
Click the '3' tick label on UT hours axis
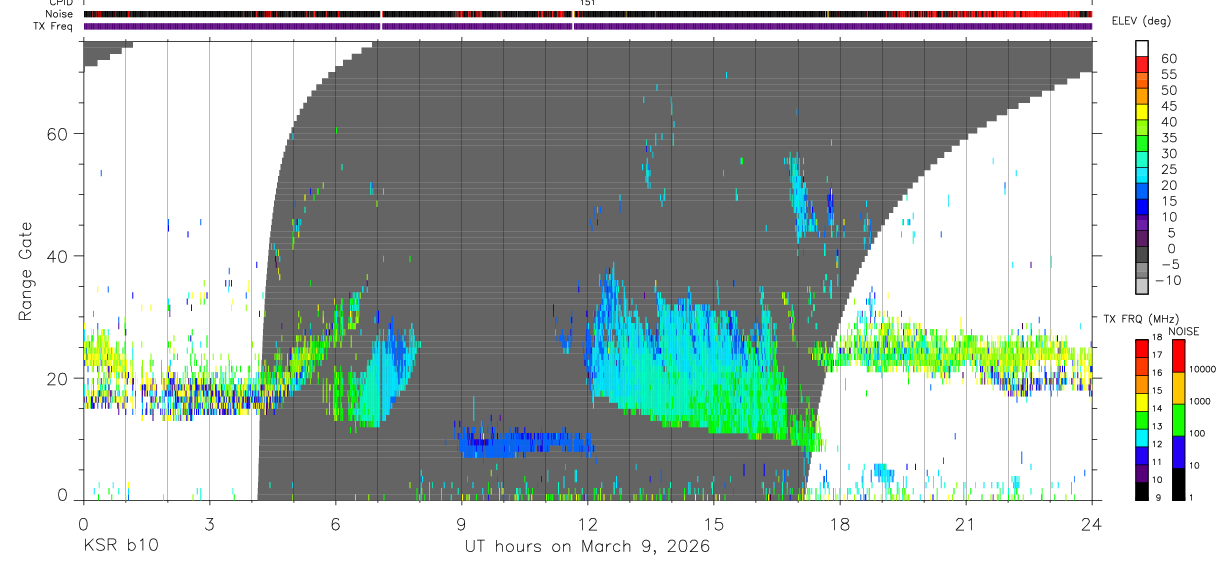[x=208, y=524]
